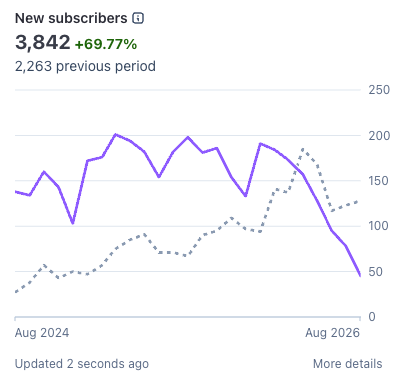
Task: Click the 150 y-axis label
Action: [x=378, y=181]
